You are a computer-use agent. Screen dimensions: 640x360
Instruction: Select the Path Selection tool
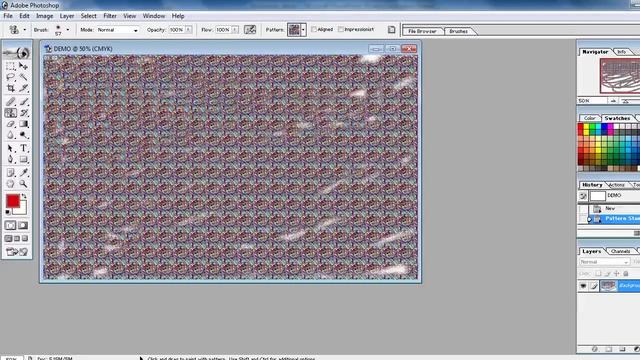[x=11, y=149]
